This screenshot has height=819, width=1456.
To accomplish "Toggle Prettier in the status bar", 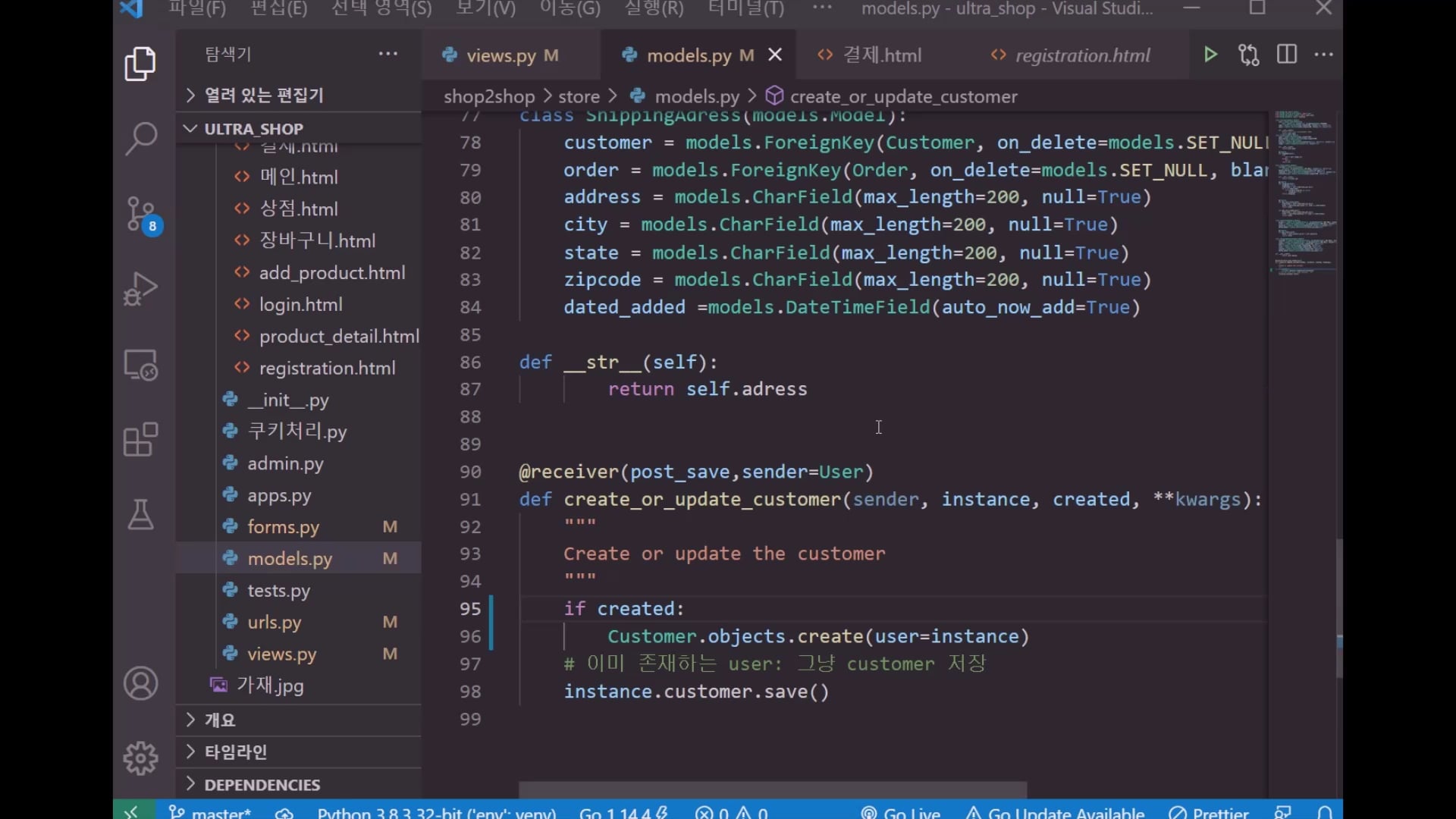I will coord(1210,812).
